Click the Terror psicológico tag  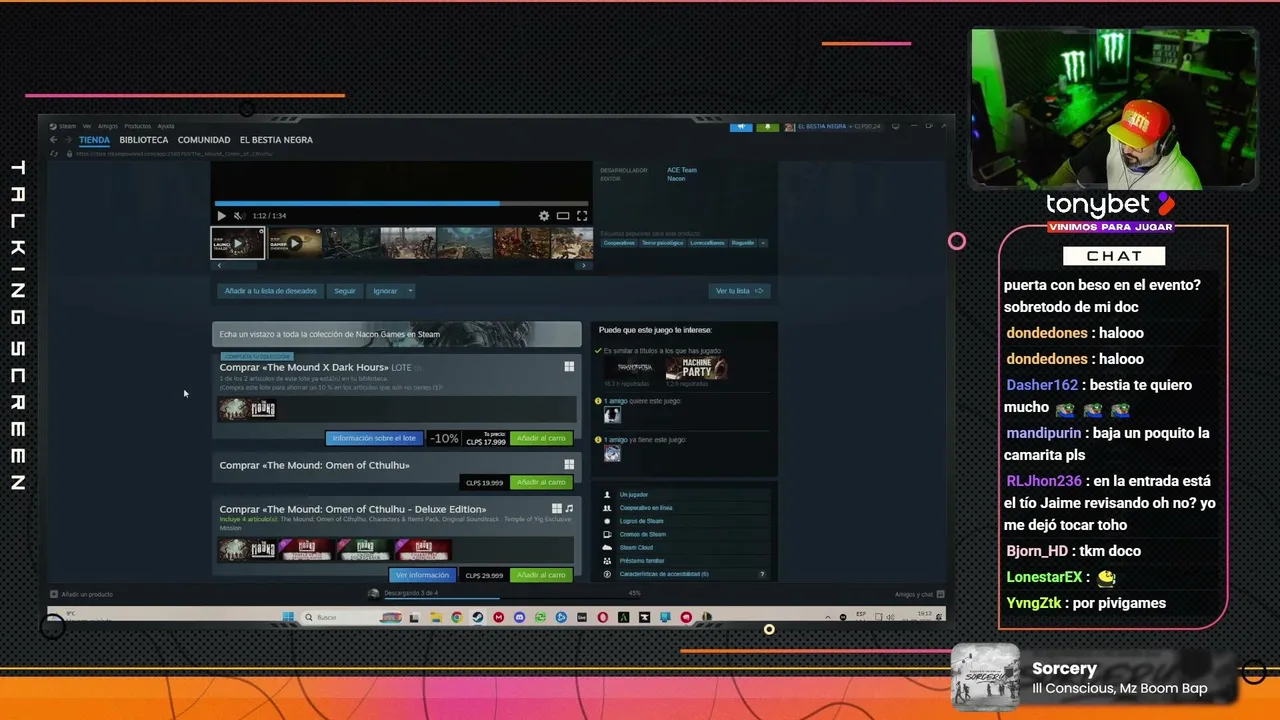click(x=662, y=243)
